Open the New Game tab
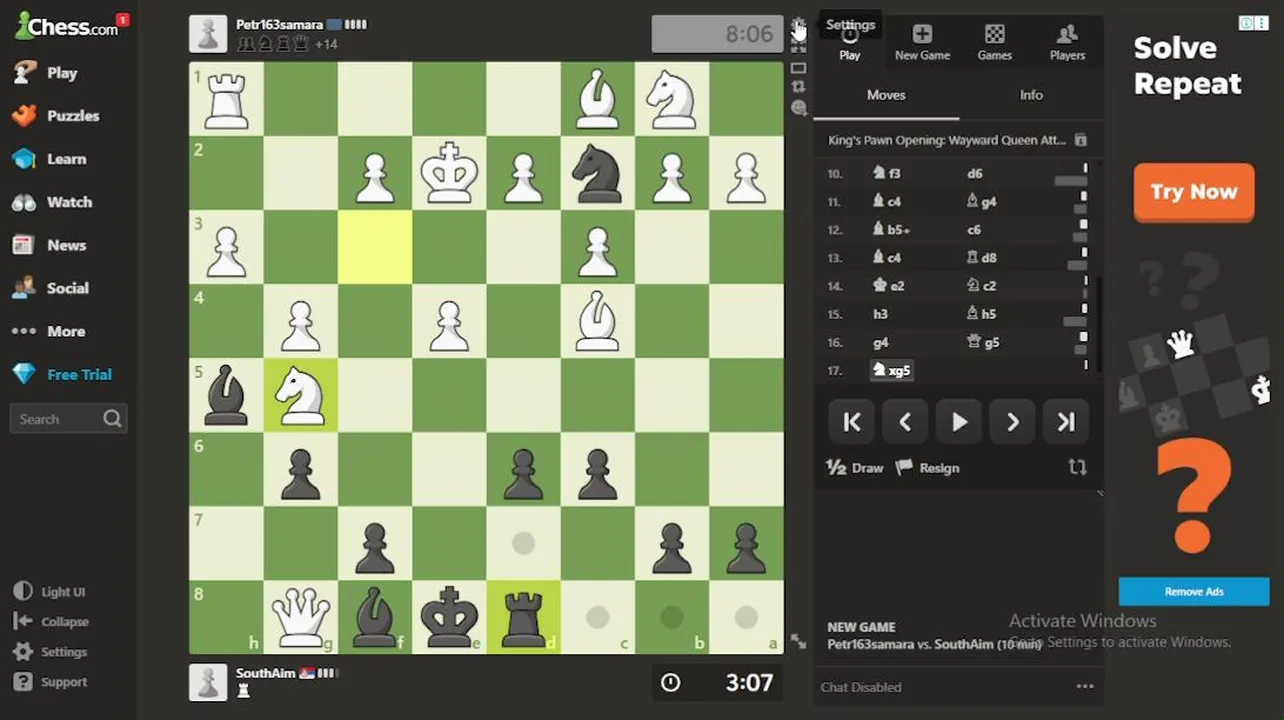Screen dimensions: 1284x720 [x=922, y=42]
